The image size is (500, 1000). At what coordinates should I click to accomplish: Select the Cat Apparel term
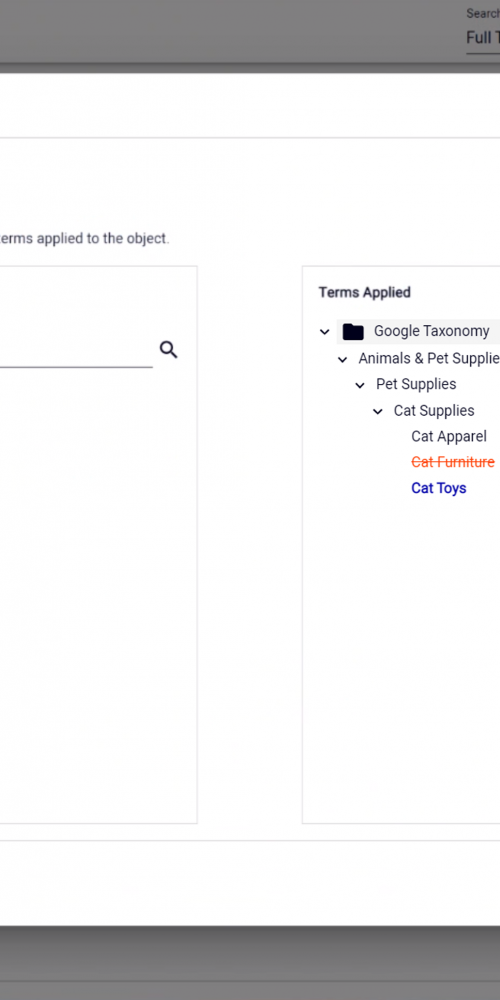449,436
